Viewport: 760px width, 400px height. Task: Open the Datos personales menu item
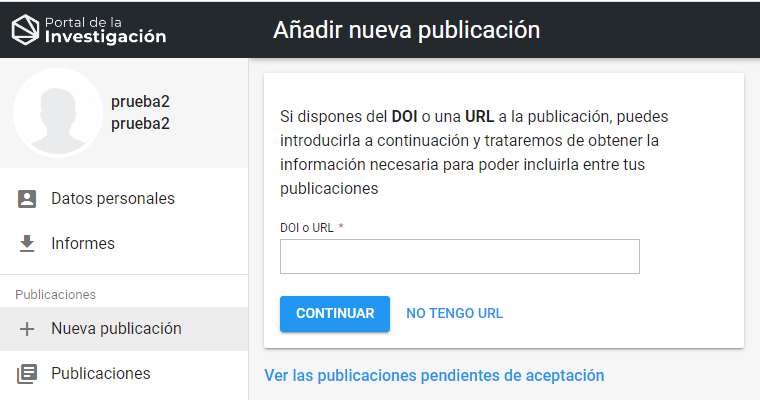tap(113, 199)
